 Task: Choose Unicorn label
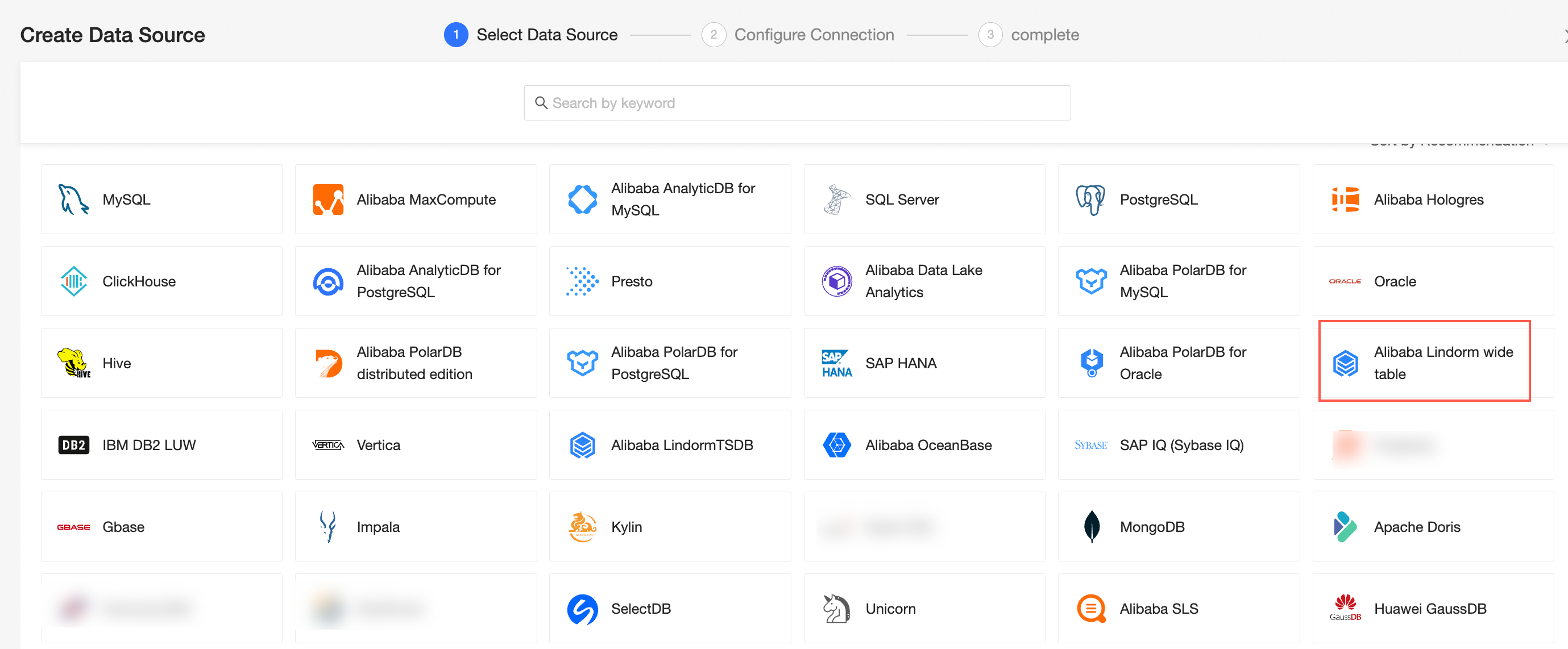click(x=890, y=609)
